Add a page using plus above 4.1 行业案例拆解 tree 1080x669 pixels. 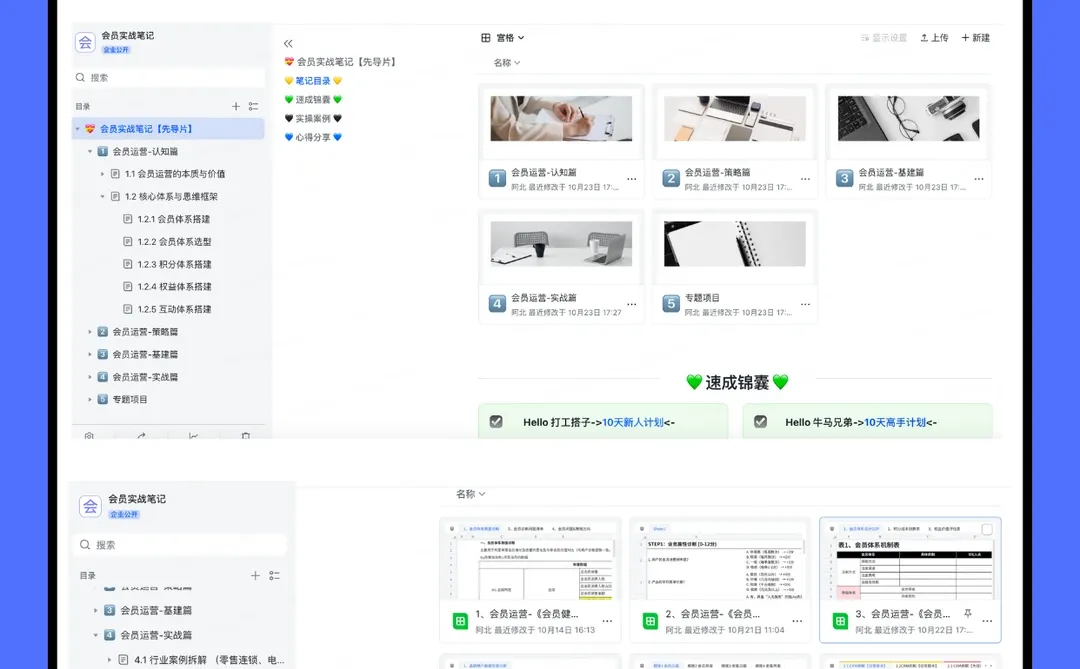tap(255, 575)
